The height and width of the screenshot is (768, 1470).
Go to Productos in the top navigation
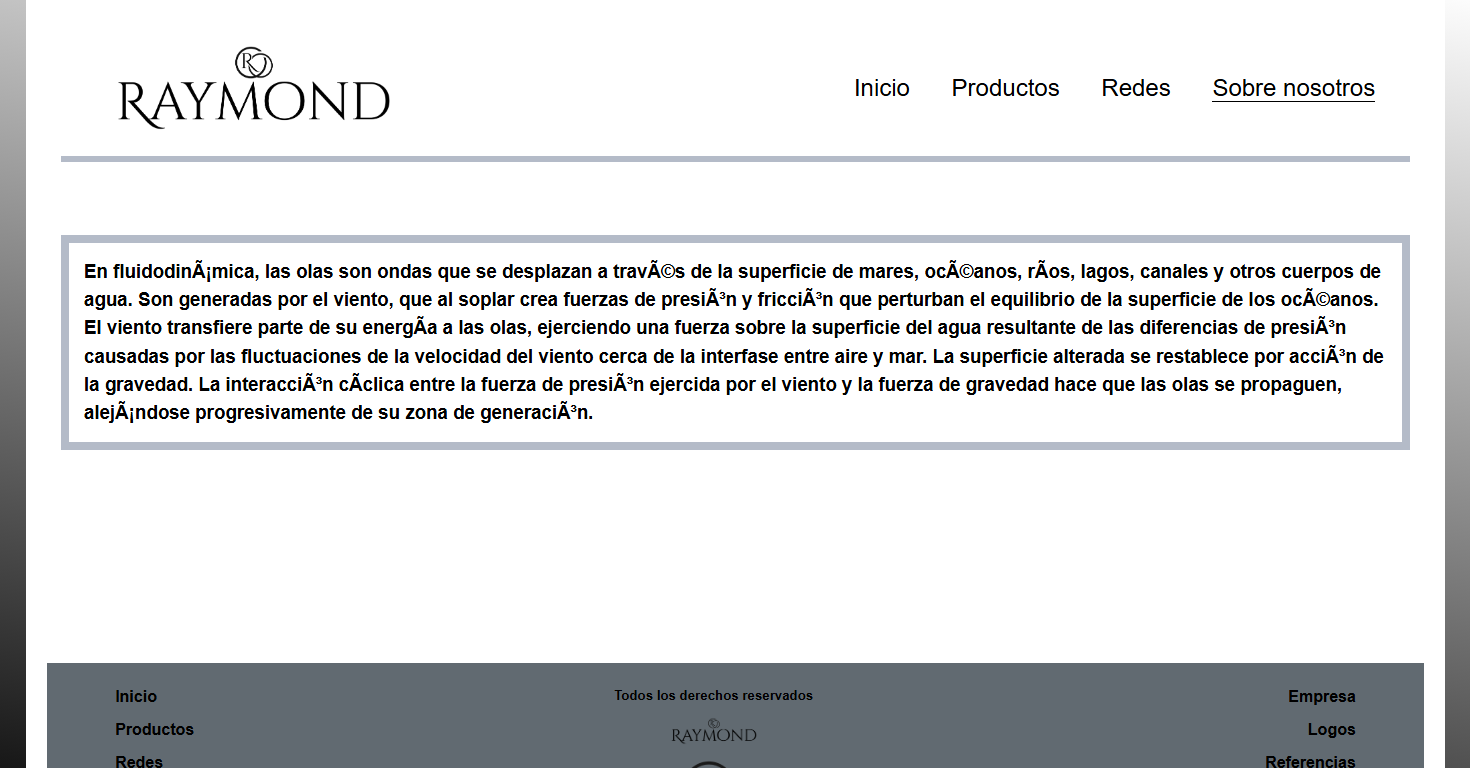pos(1005,88)
